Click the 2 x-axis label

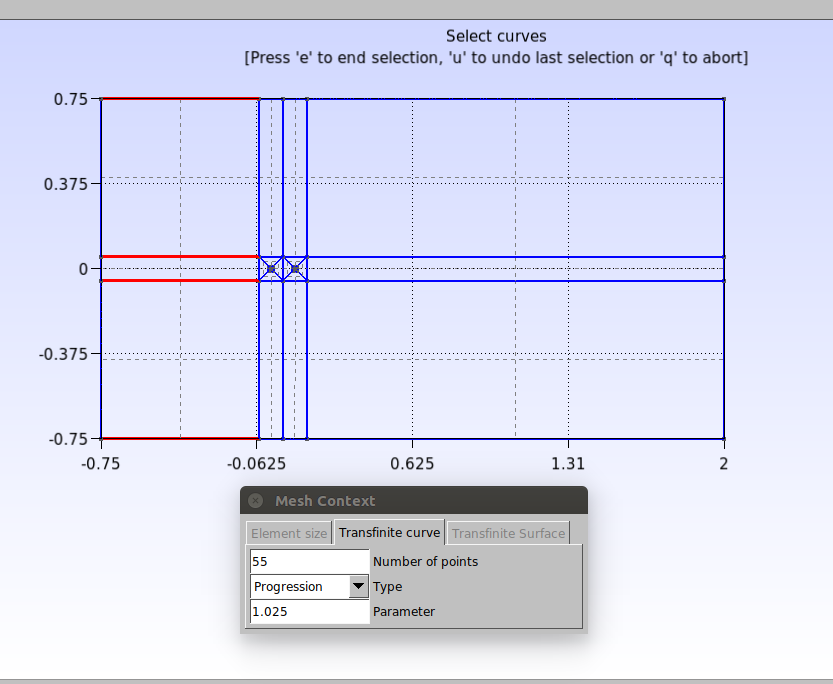pyautogui.click(x=724, y=464)
